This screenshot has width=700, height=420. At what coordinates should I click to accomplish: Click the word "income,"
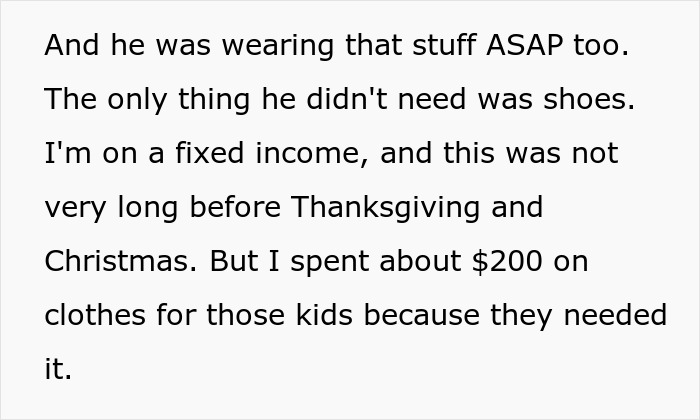click(312, 153)
